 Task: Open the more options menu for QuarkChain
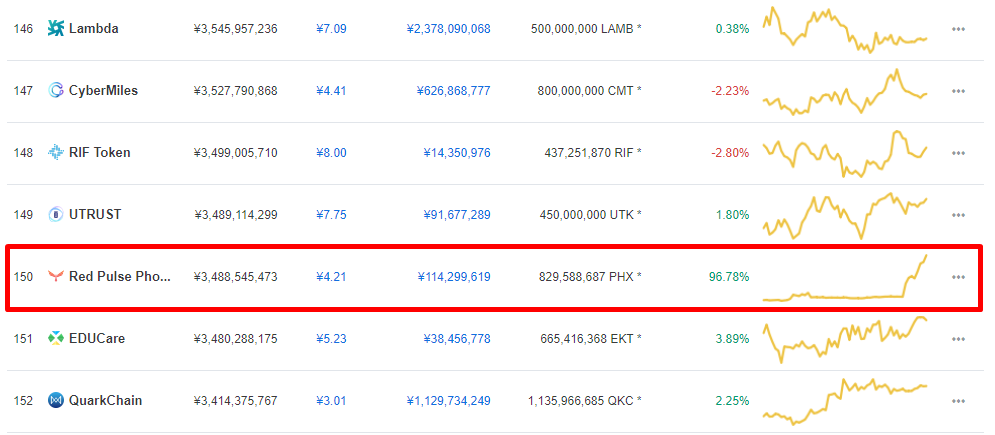[x=958, y=401]
